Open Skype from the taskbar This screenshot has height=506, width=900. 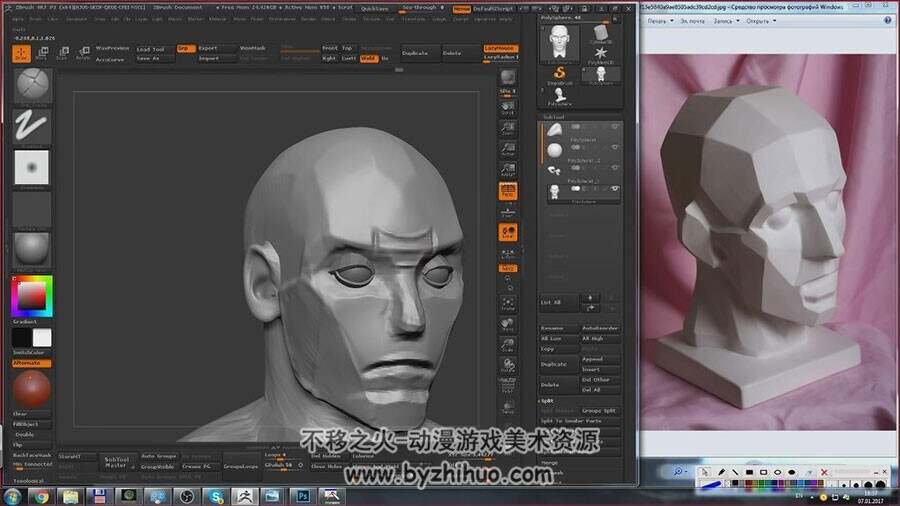coord(216,496)
